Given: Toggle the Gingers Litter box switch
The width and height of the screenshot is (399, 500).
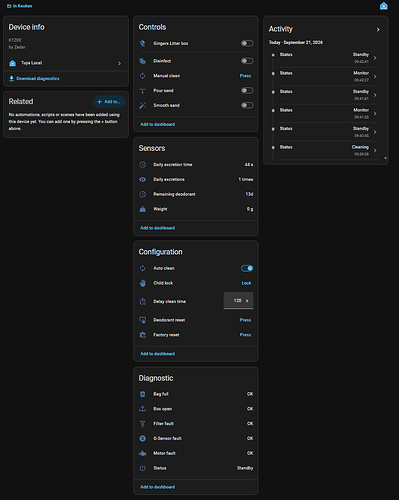Looking at the screenshot, I should [247, 43].
